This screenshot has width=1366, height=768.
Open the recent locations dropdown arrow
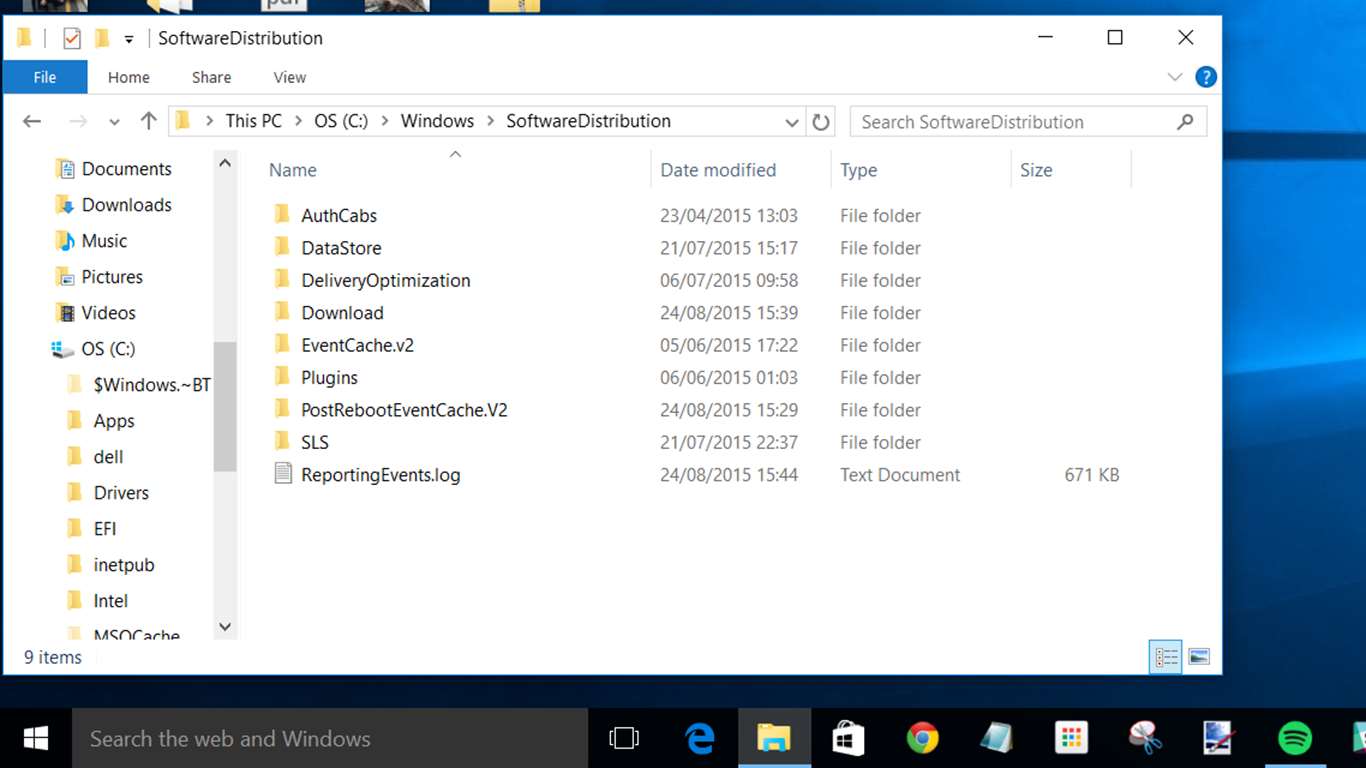pos(114,122)
